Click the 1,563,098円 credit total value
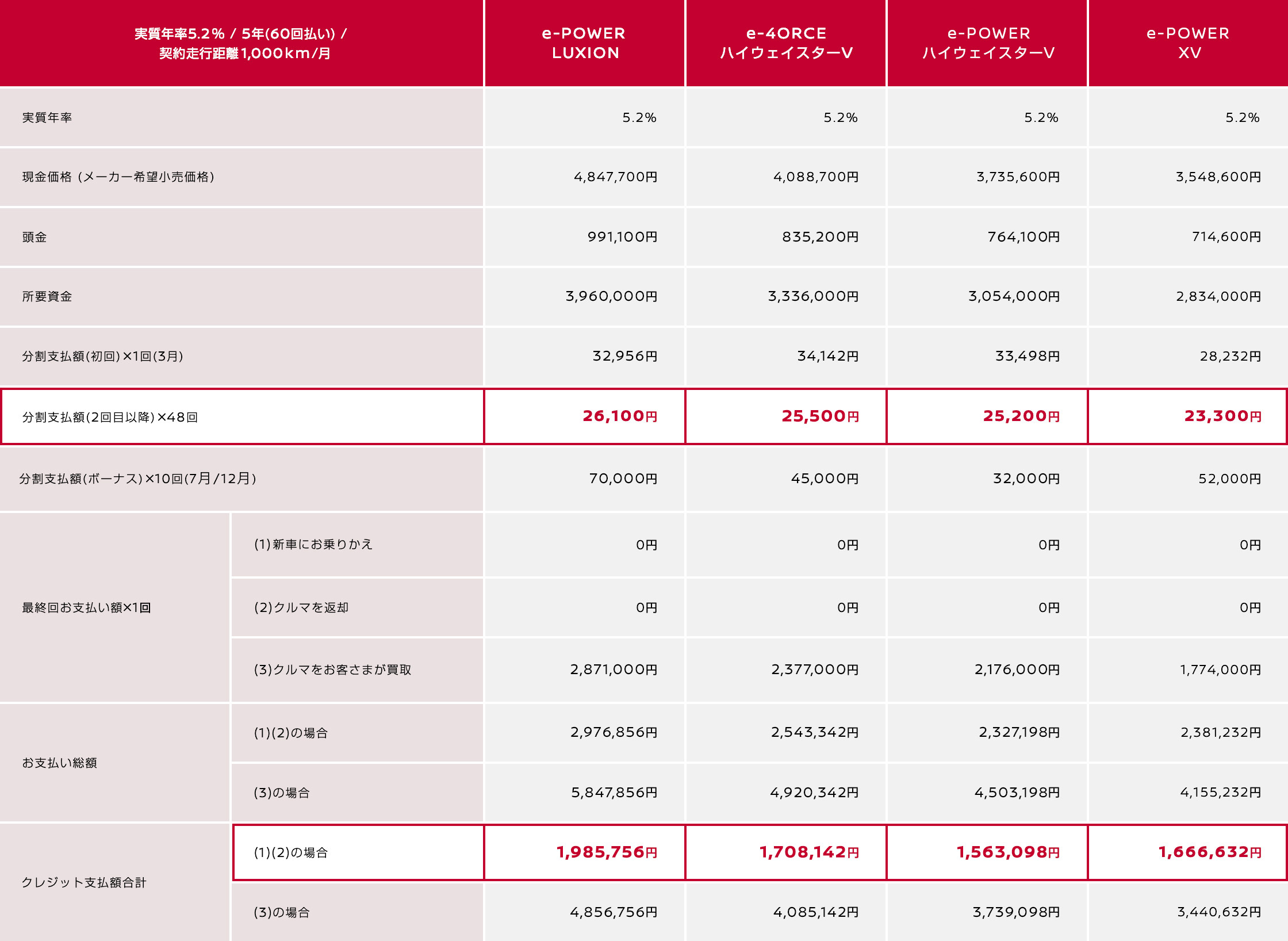Viewport: 1288px width, 941px height. click(1008, 852)
